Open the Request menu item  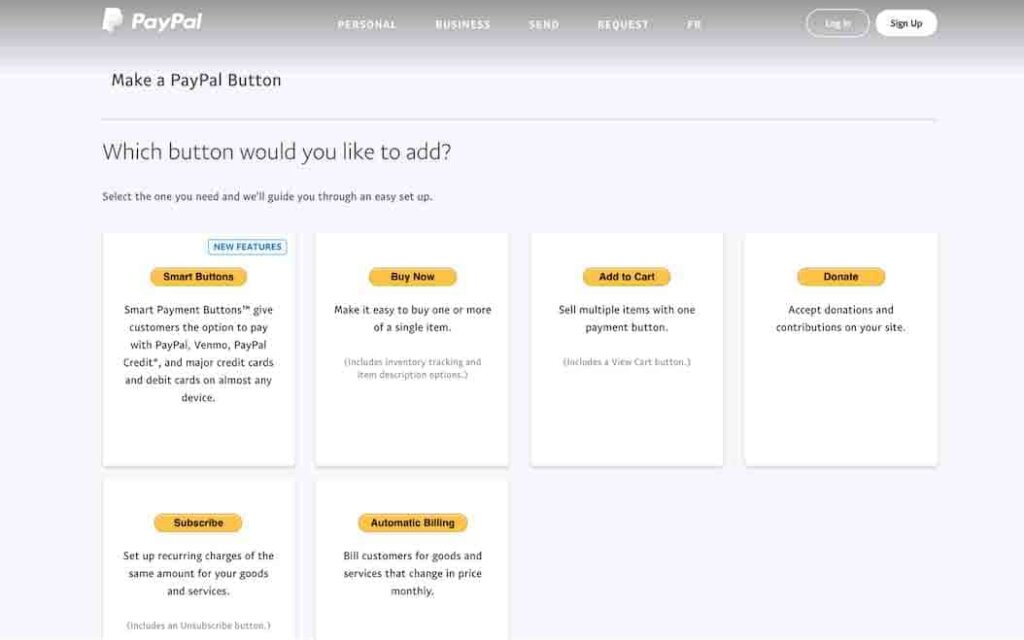[x=622, y=25]
